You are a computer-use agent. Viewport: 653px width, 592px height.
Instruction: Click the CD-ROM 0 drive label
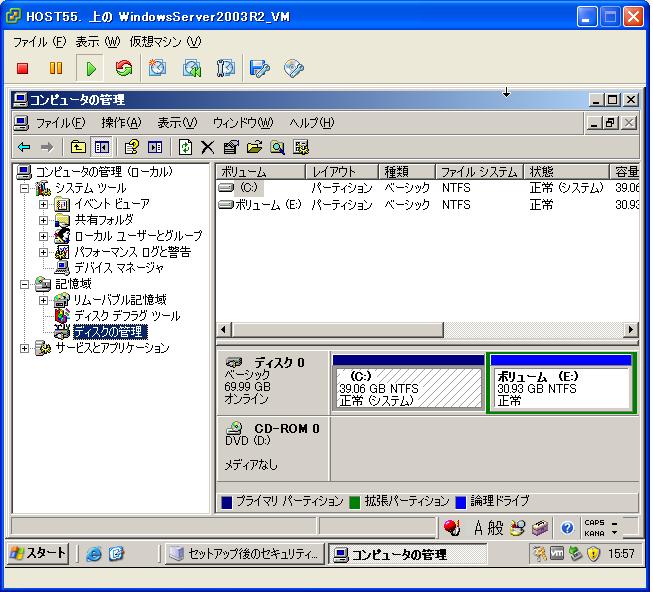[x=287, y=429]
